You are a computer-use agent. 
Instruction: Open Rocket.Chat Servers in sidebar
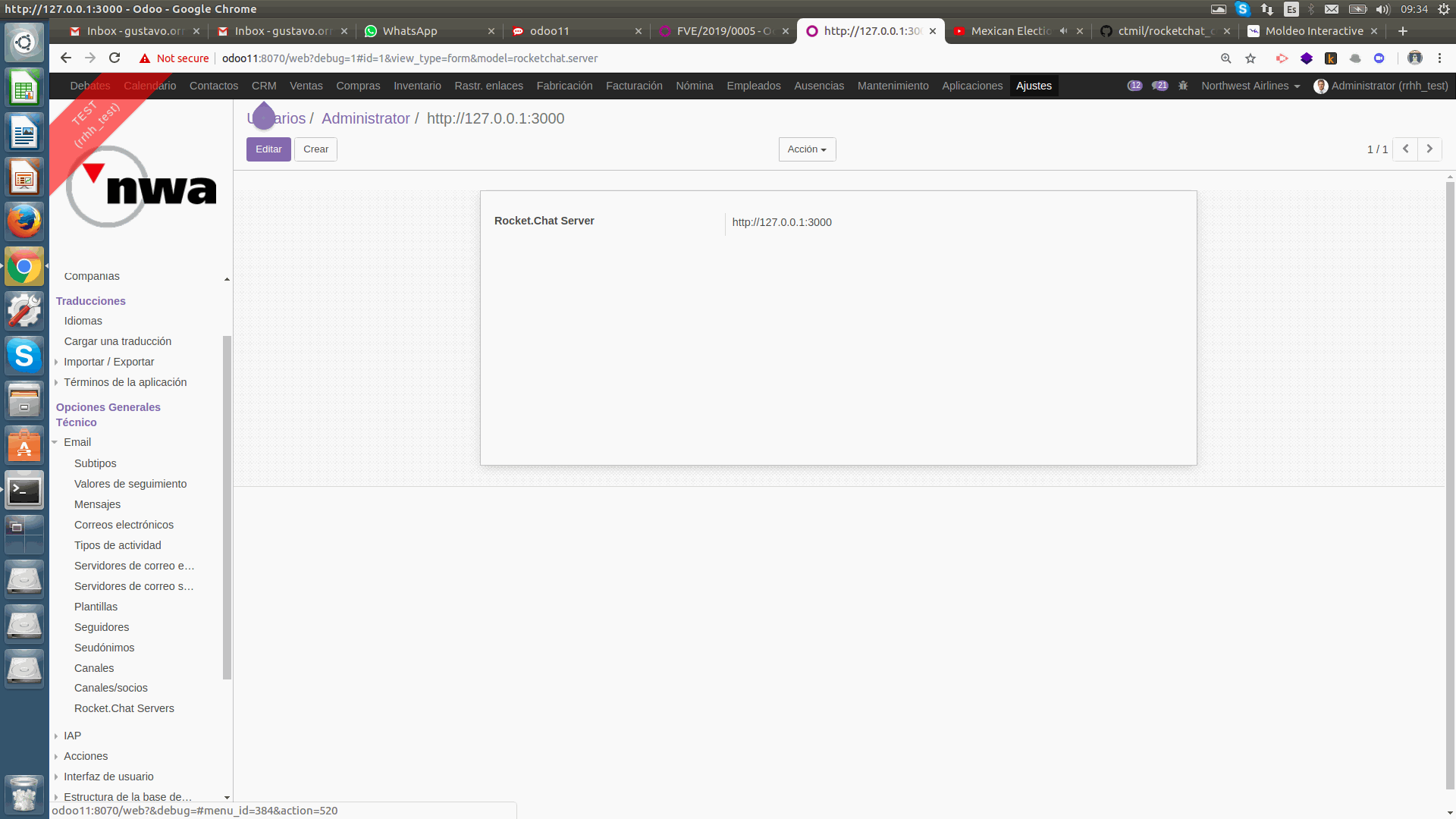pyautogui.click(x=124, y=708)
